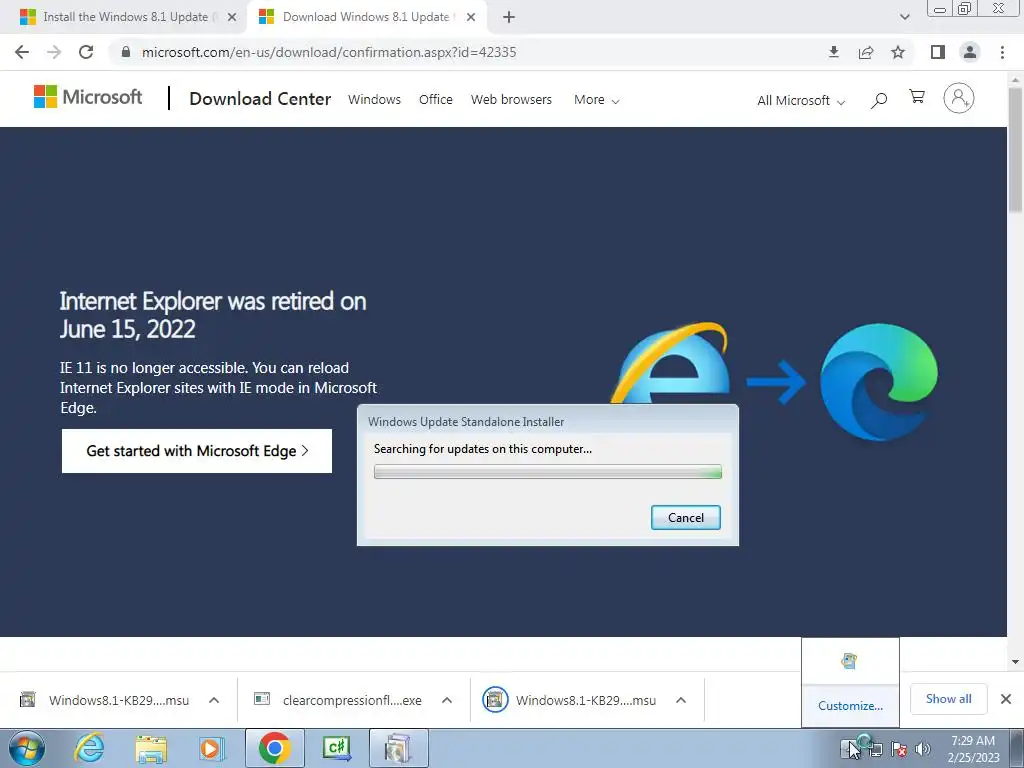Viewport: 1024px width, 768px height.
Task: Open the Windows menu item
Action: click(374, 99)
